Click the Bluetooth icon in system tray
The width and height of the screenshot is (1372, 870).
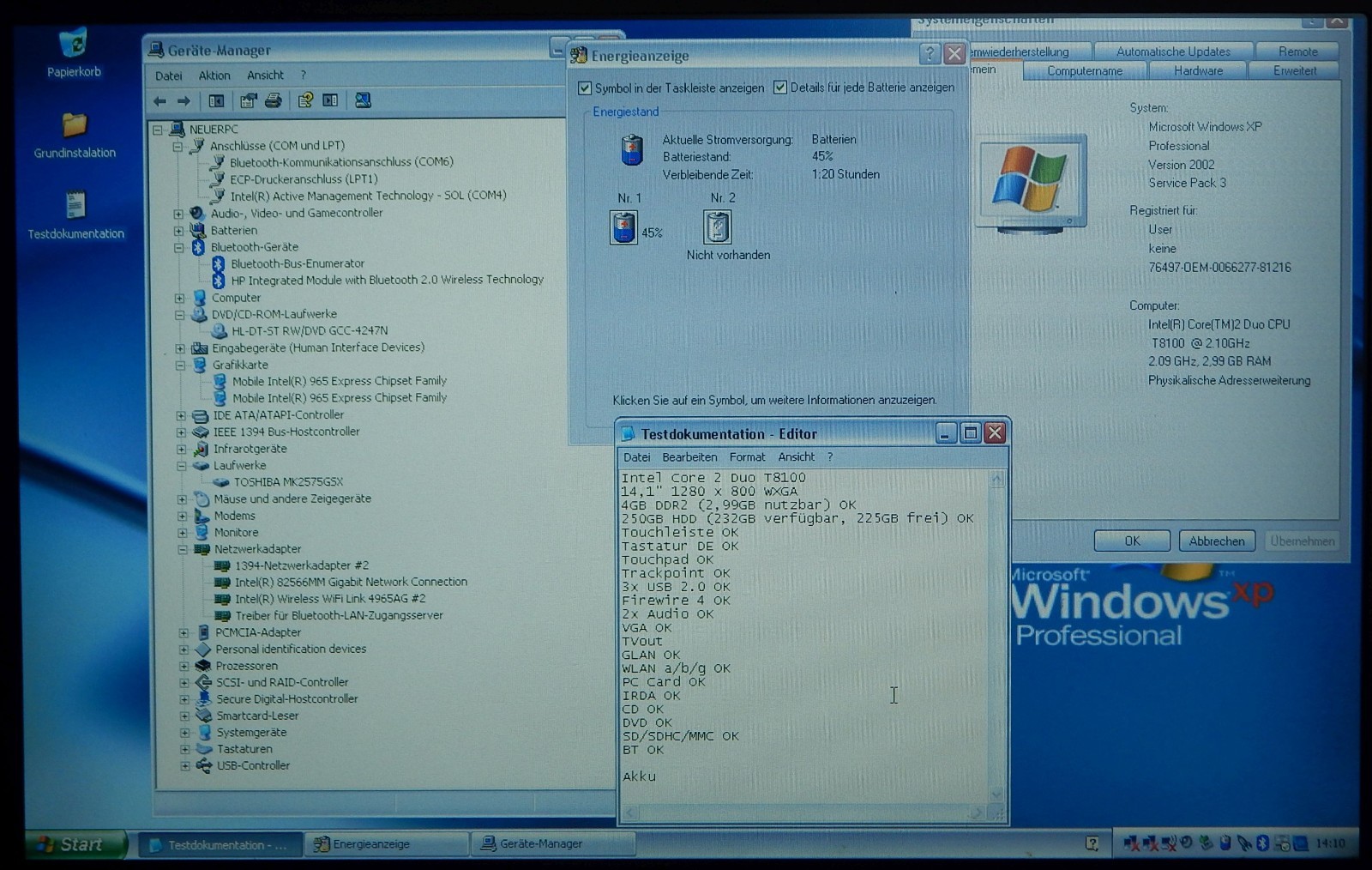1262,843
